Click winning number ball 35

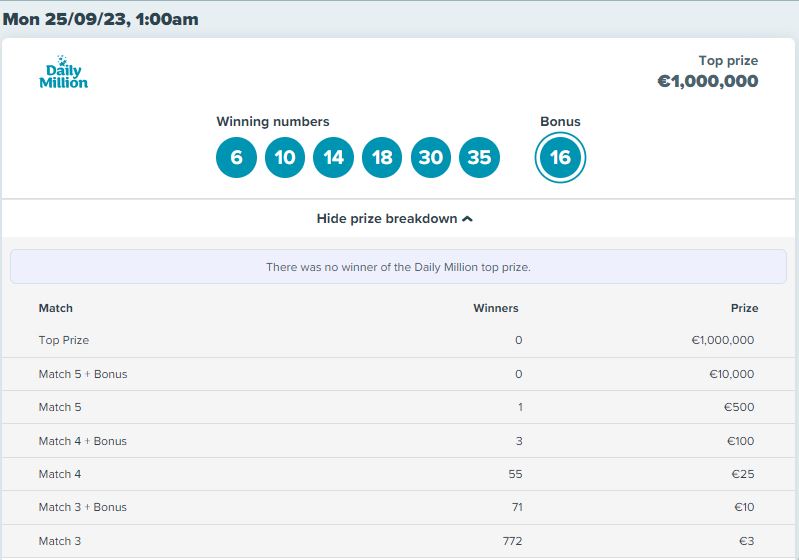[480, 157]
